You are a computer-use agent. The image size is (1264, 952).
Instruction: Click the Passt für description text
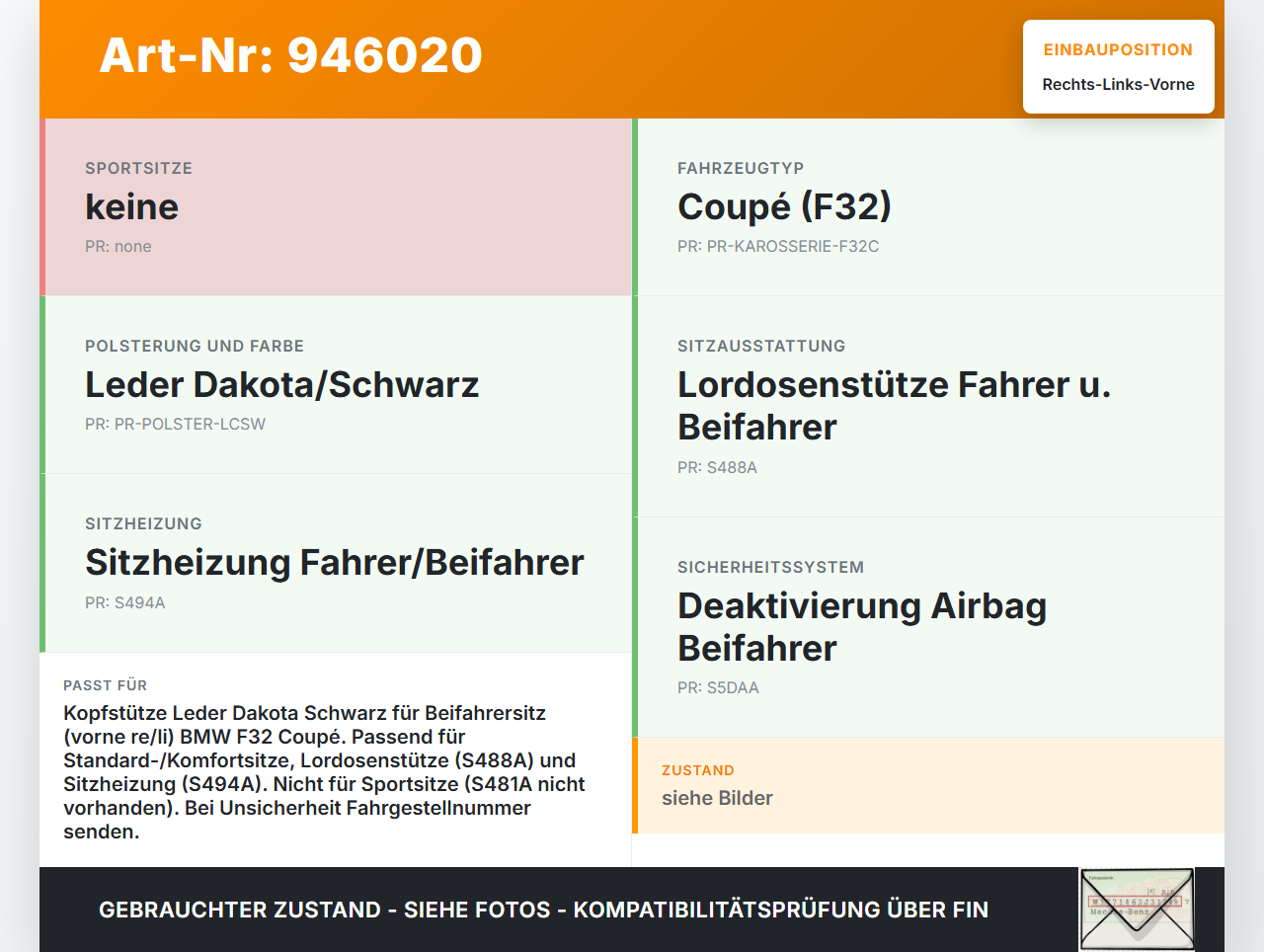[x=325, y=772]
